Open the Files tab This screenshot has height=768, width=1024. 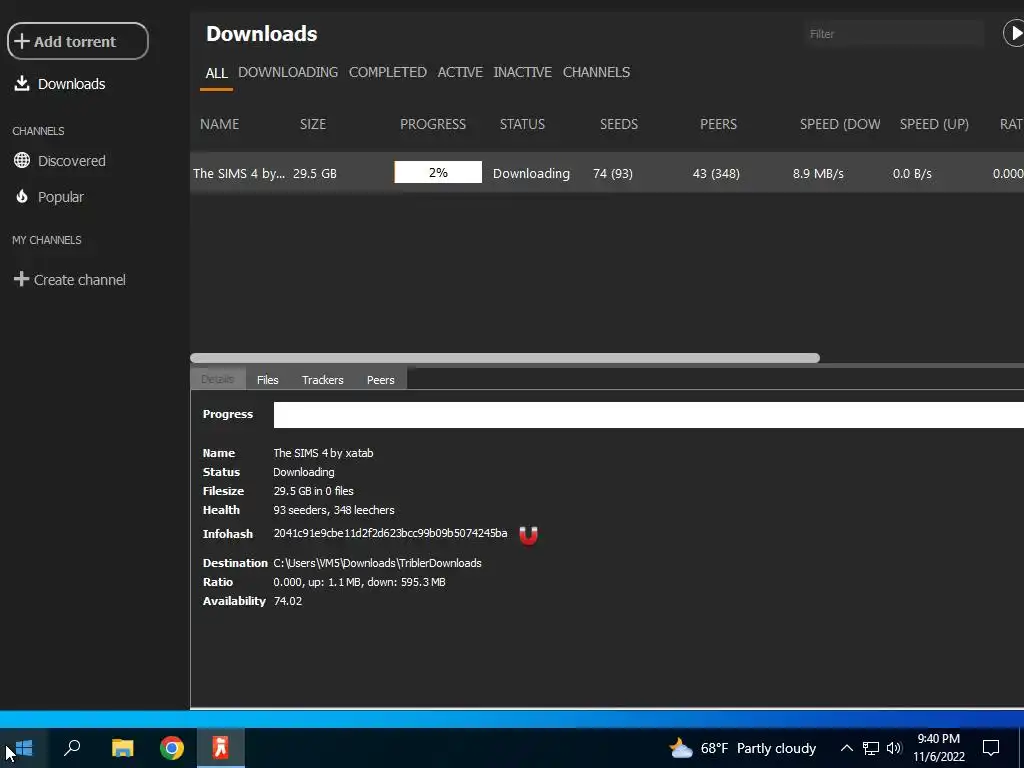268,379
